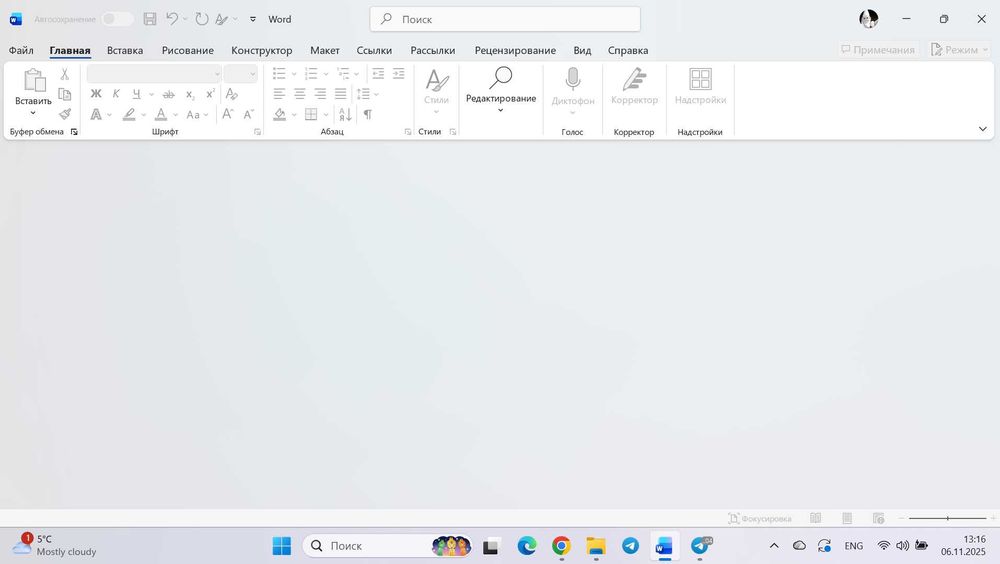Click the numbered list icon
This screenshot has height=564, width=1000.
click(311, 73)
